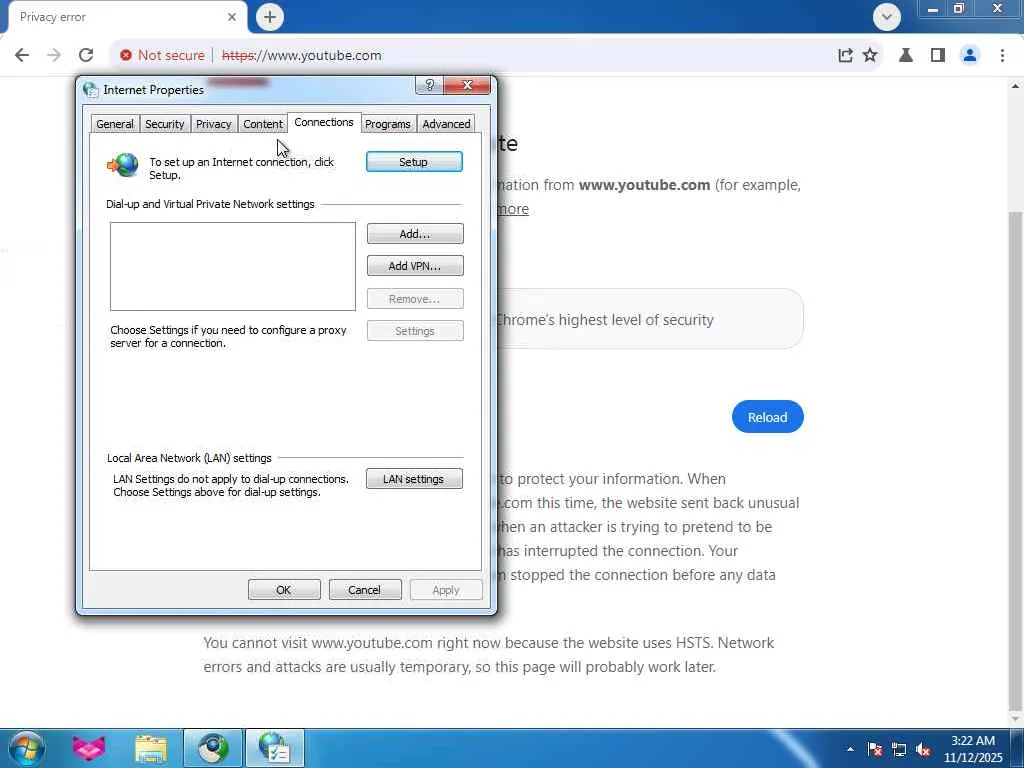
Task: Click the globe icon beside Setup text
Action: (x=123, y=165)
